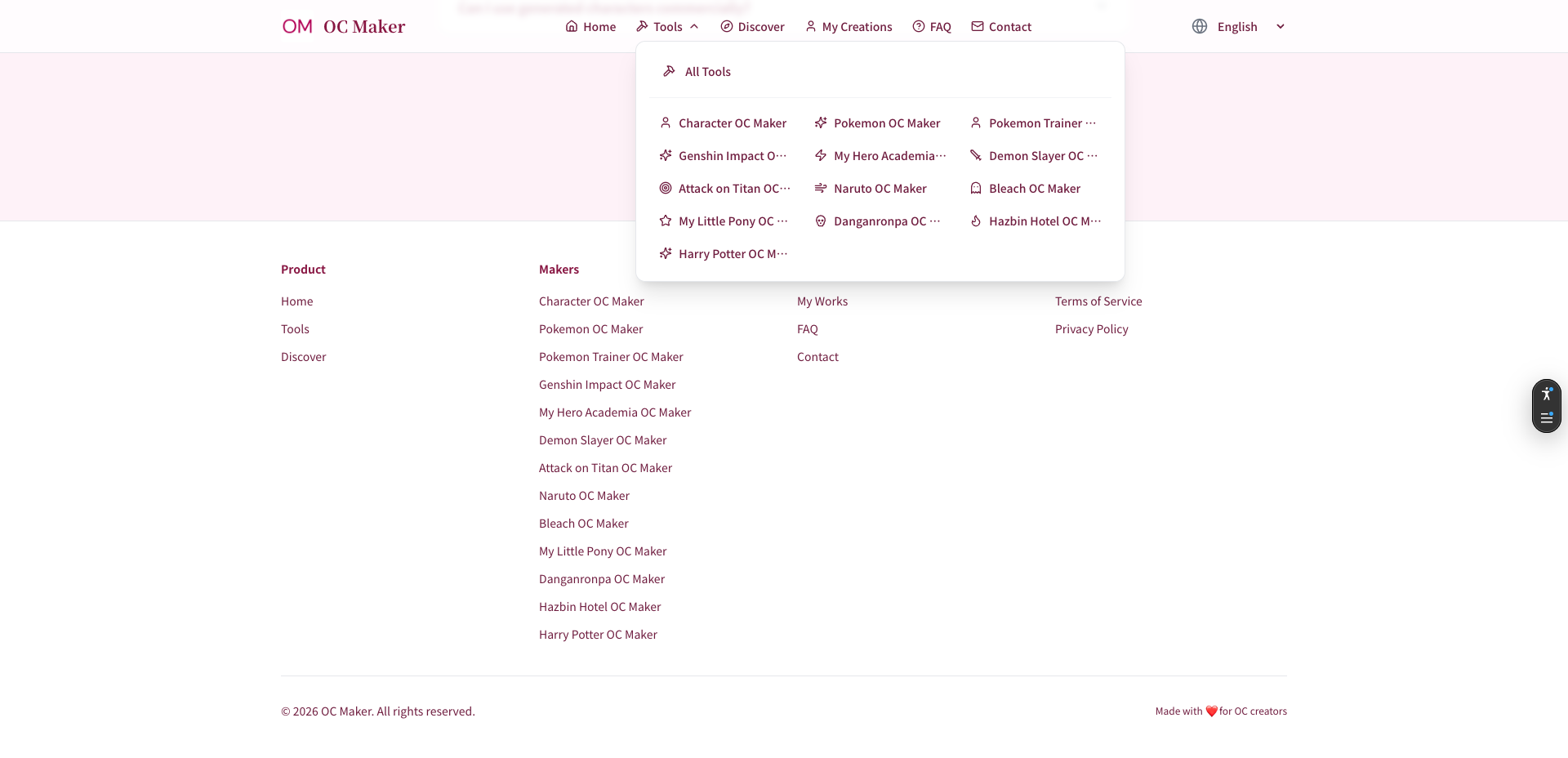The image size is (1568, 758).
Task: Click the Hazbin Hotel flame icon
Action: click(x=976, y=221)
